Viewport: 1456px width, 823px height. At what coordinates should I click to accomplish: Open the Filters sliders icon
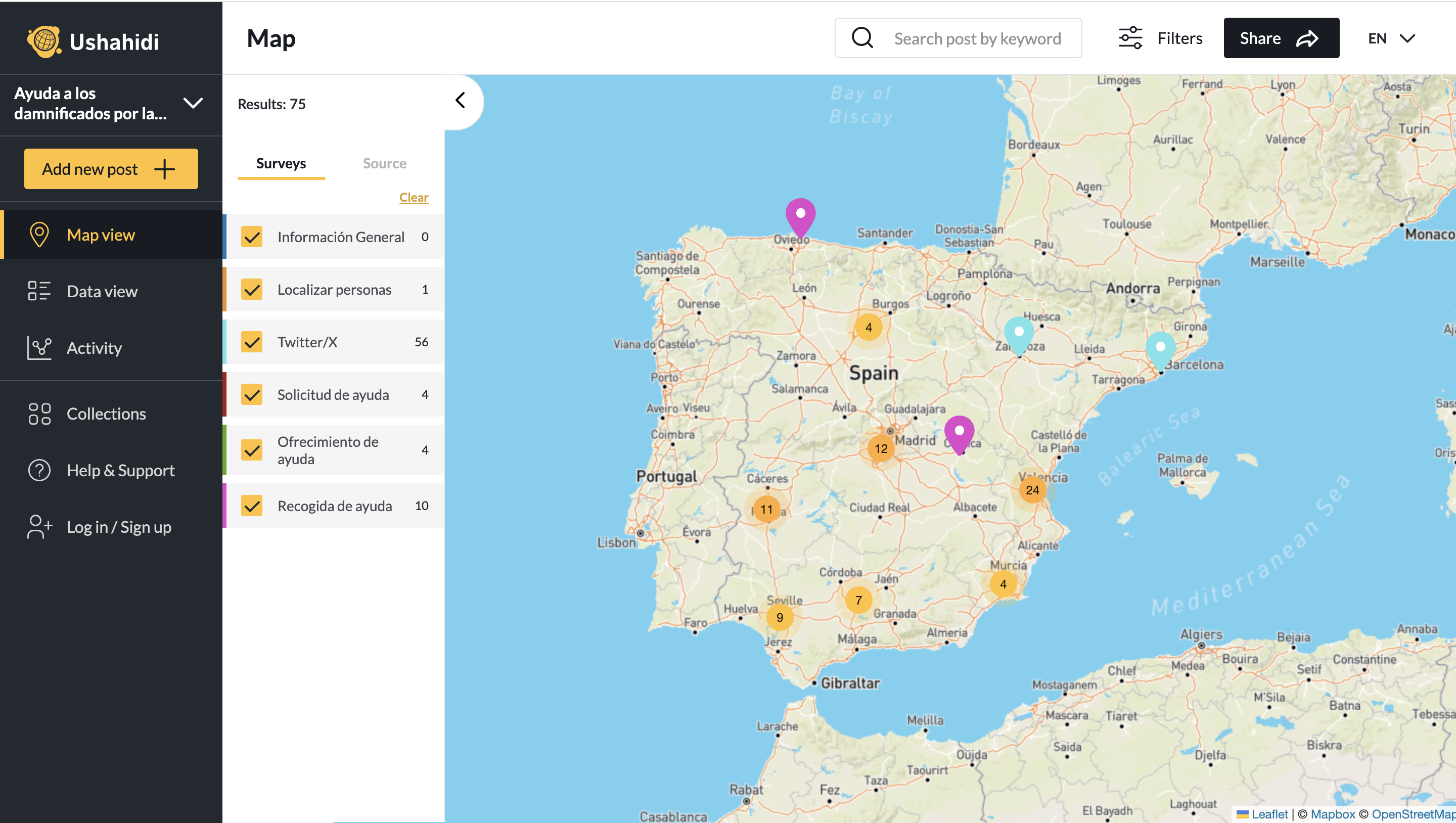pyautogui.click(x=1130, y=38)
